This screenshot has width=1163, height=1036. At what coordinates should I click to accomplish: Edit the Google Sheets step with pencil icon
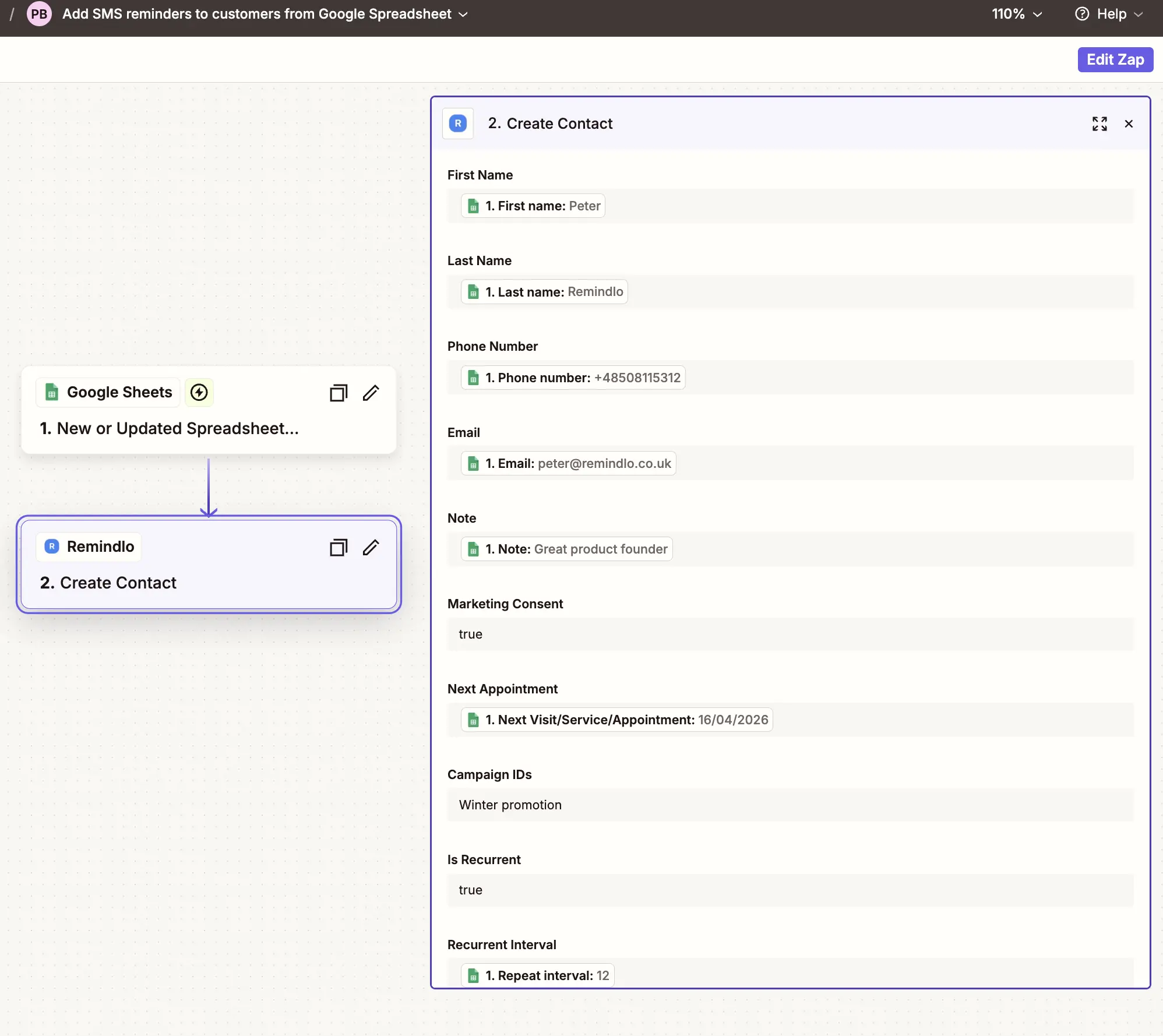coord(371,393)
